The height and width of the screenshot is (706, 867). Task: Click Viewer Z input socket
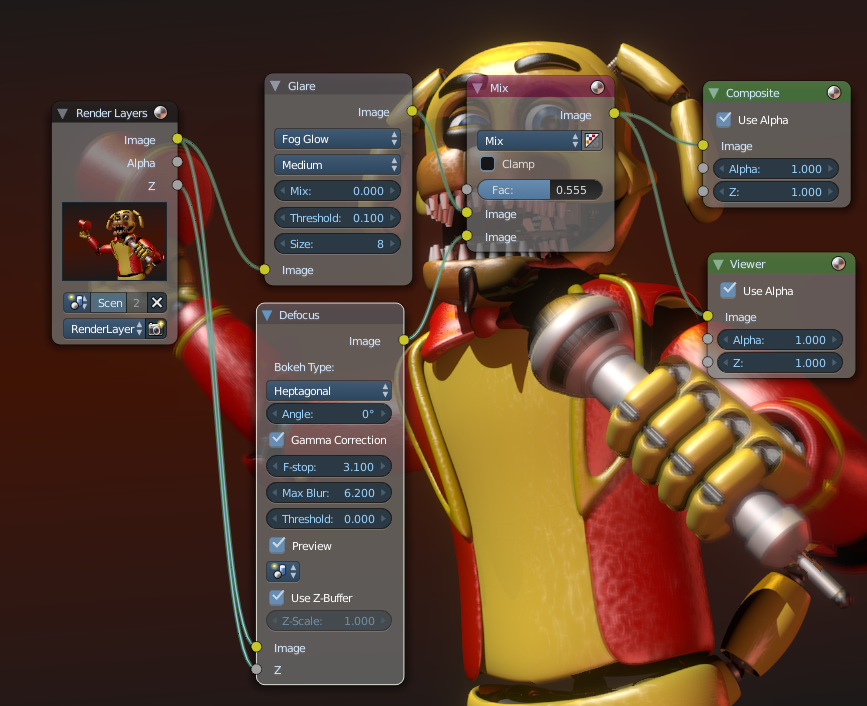708,362
